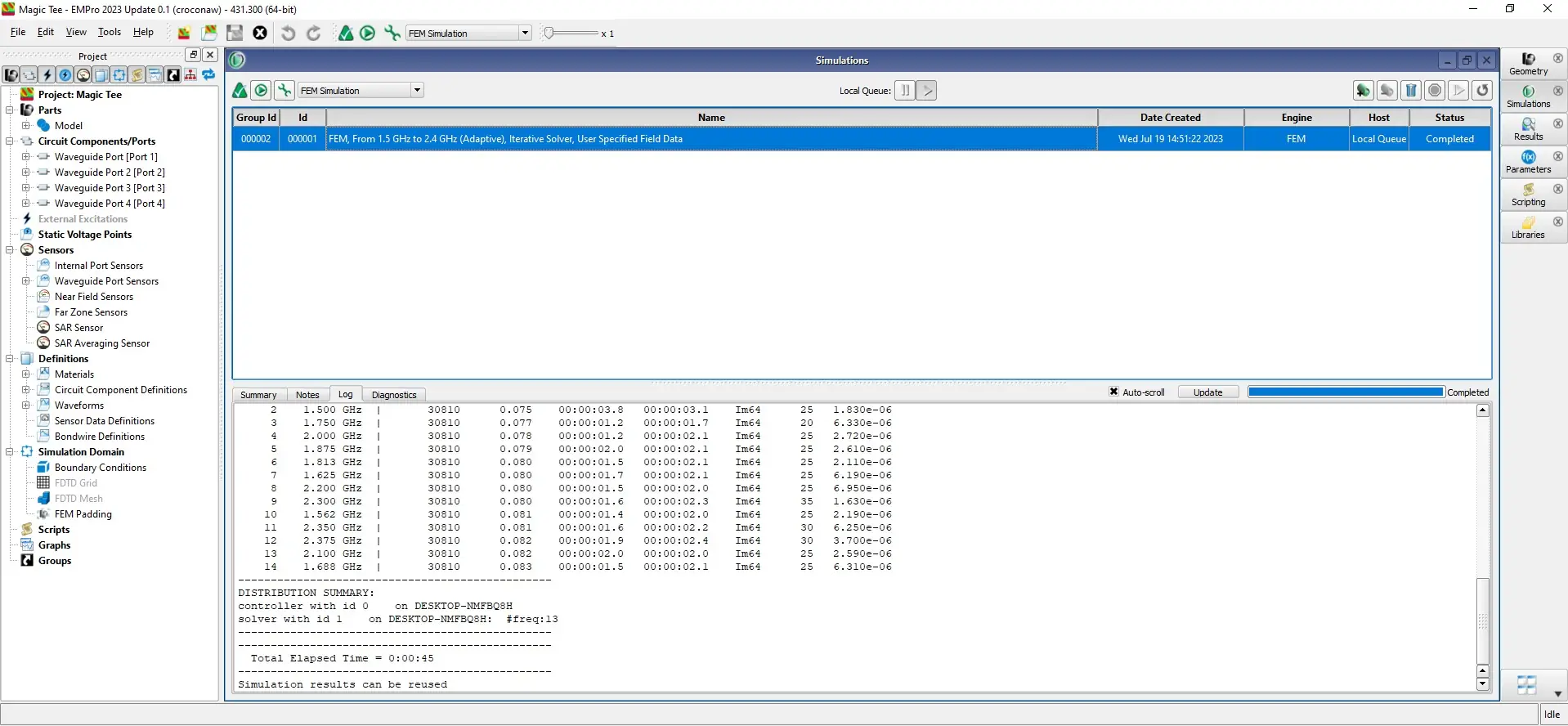Float the Project panel using its restore button
Viewport: 1568px width, 726px height.
[193, 55]
